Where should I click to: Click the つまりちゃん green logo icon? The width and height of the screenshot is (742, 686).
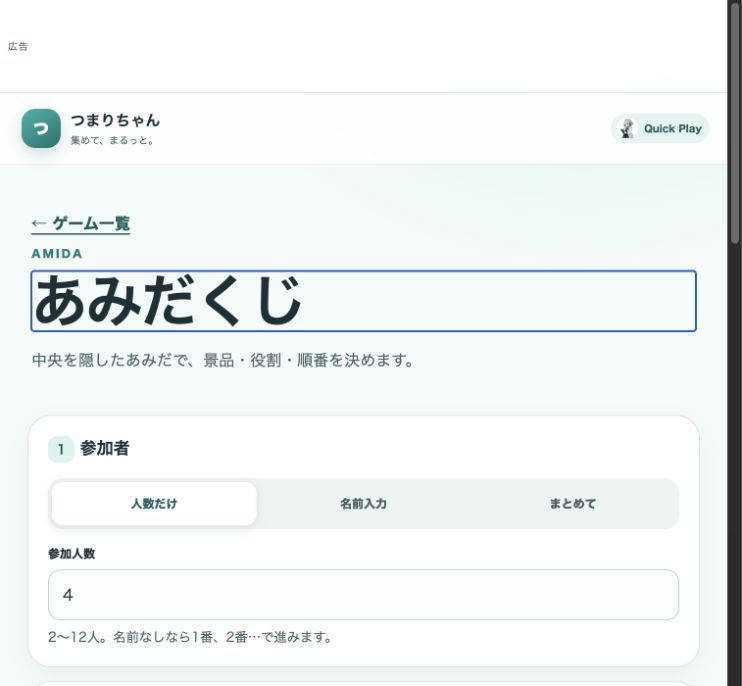(x=41, y=129)
